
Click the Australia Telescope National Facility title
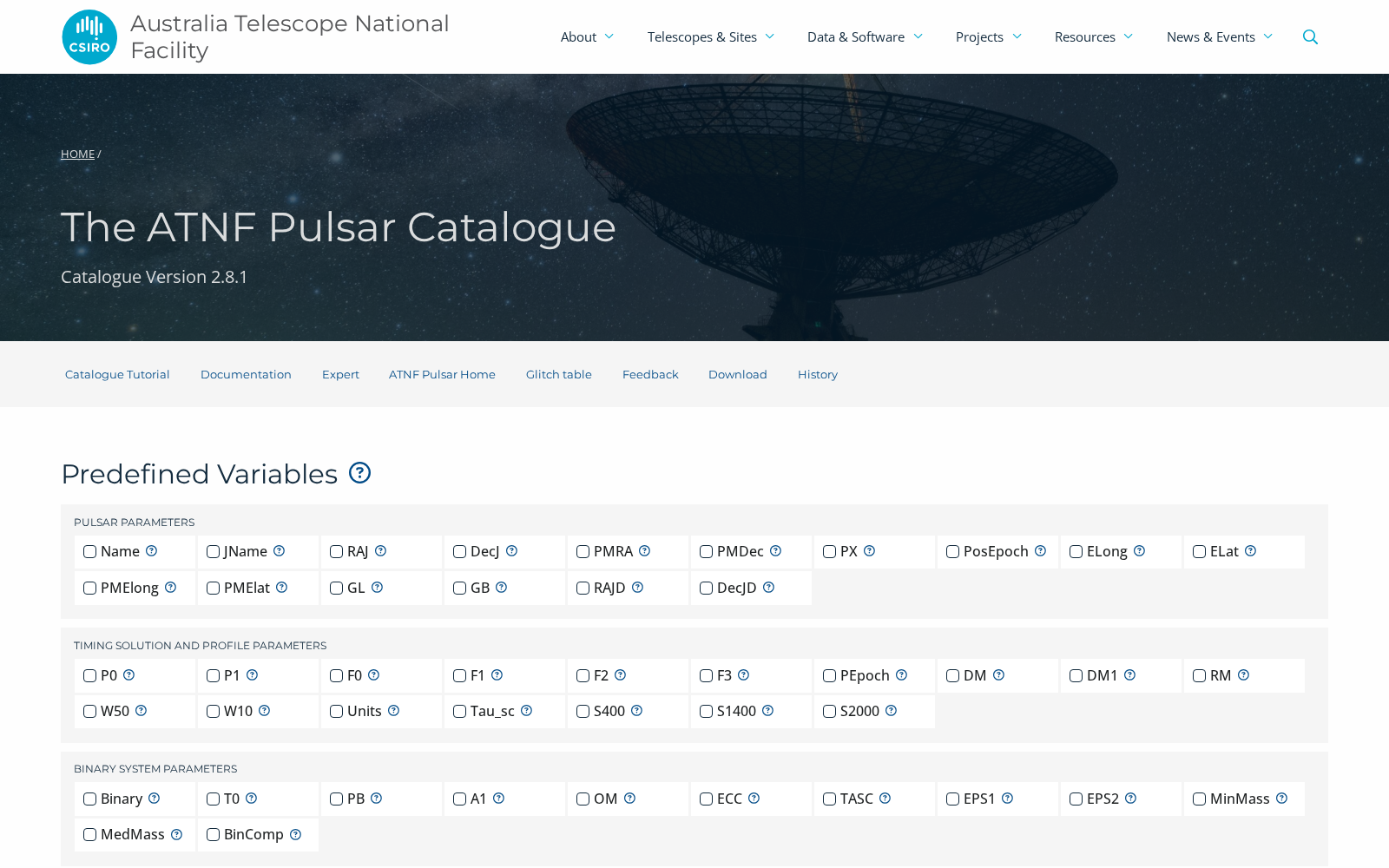click(x=290, y=36)
